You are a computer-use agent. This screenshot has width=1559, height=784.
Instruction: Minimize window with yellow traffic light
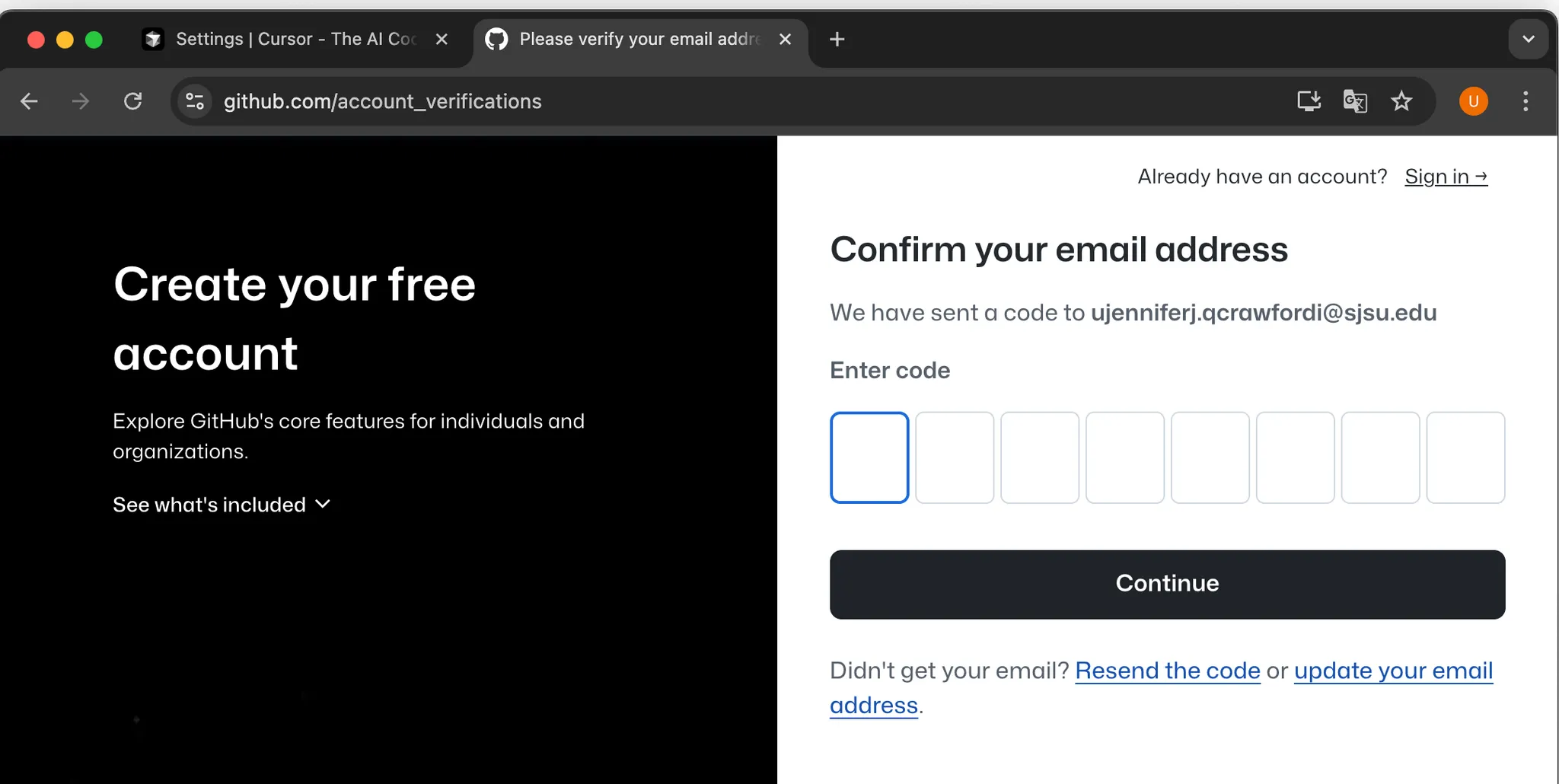tap(65, 40)
